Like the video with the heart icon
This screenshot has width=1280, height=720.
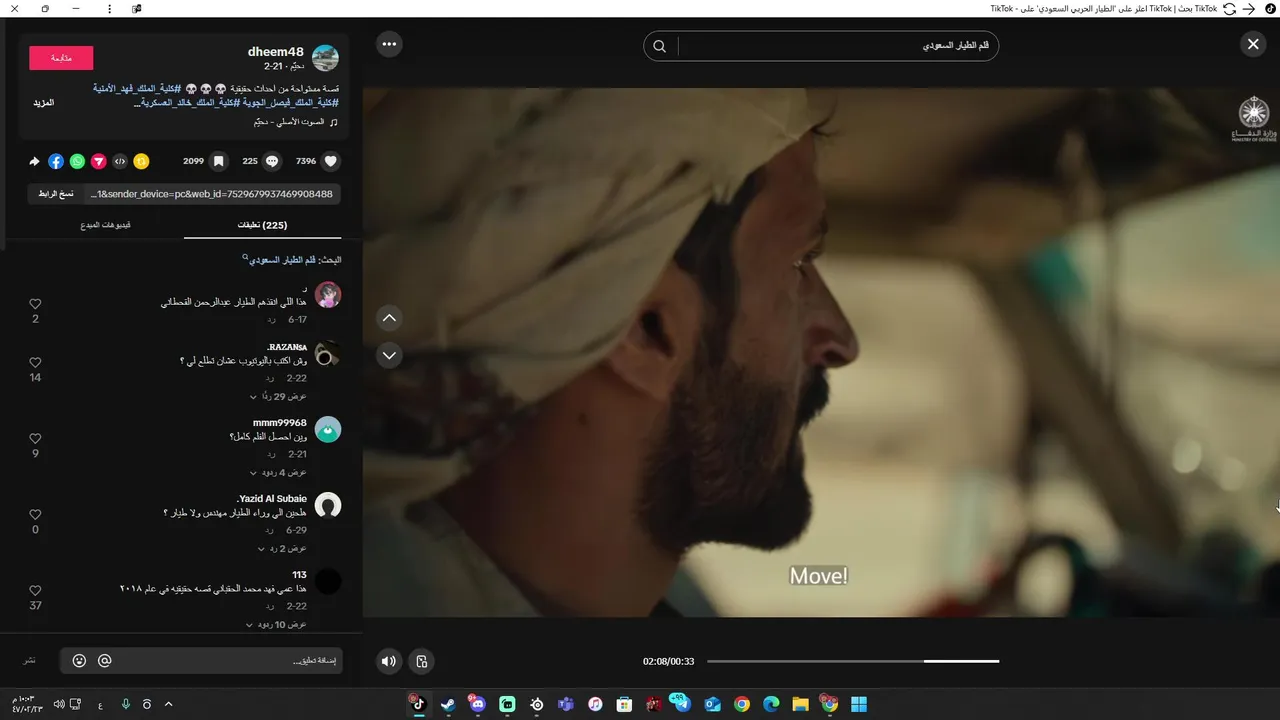coord(331,161)
